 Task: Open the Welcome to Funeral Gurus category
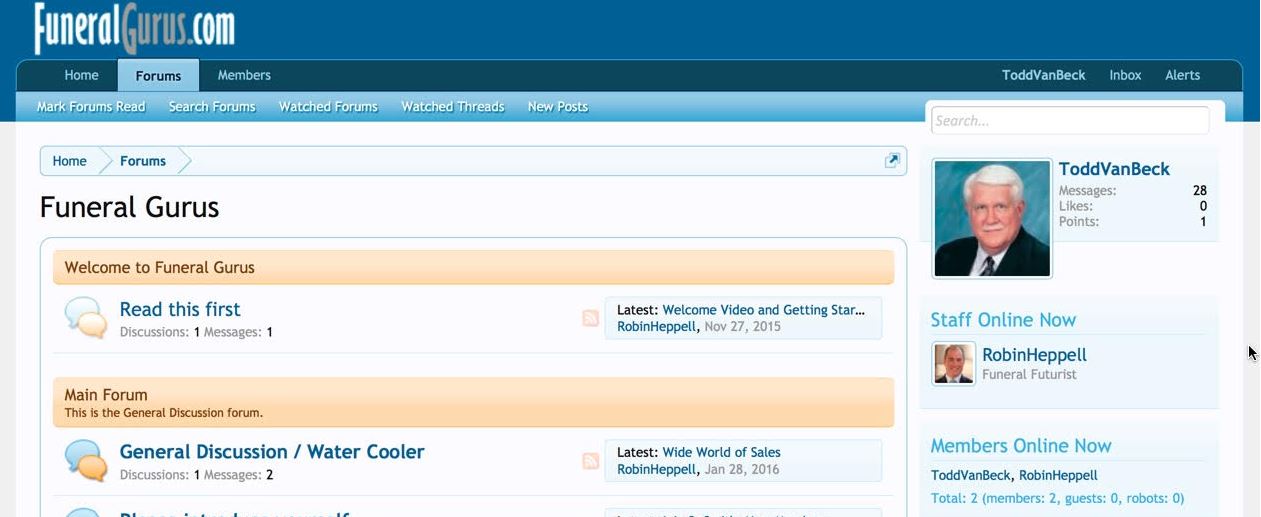point(160,267)
